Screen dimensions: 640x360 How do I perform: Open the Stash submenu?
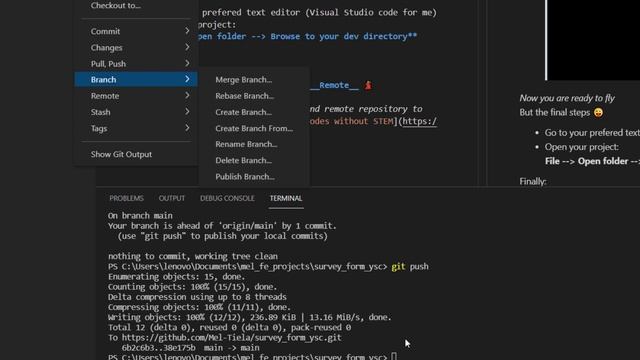136,112
